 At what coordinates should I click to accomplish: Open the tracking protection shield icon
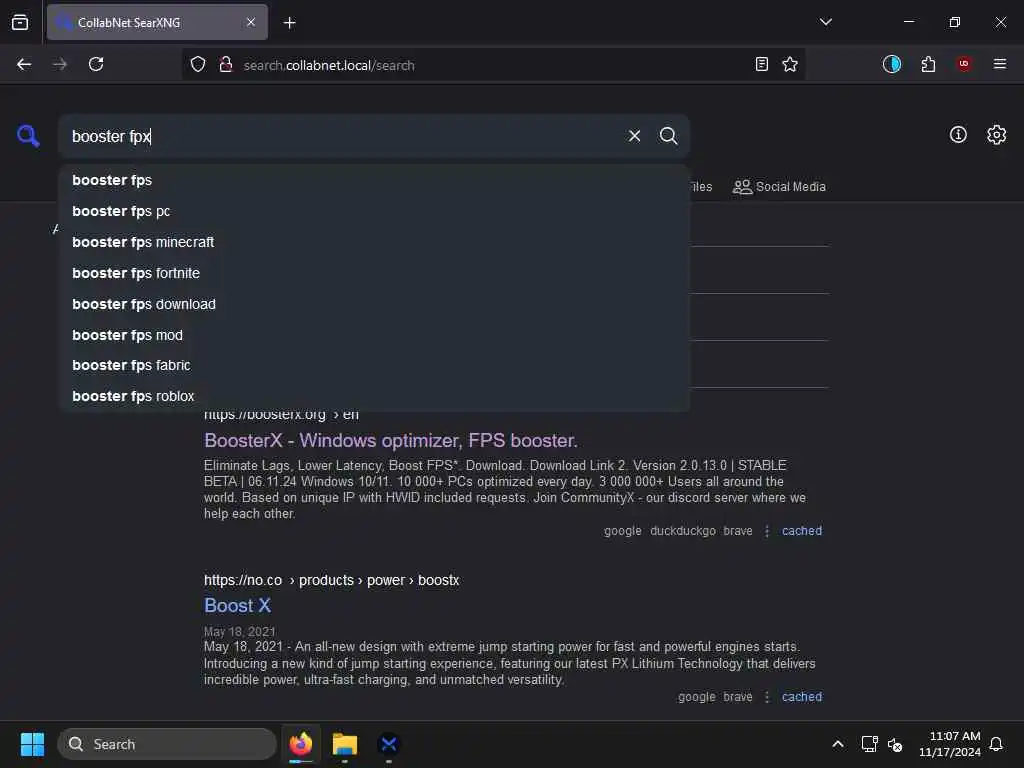[x=198, y=64]
